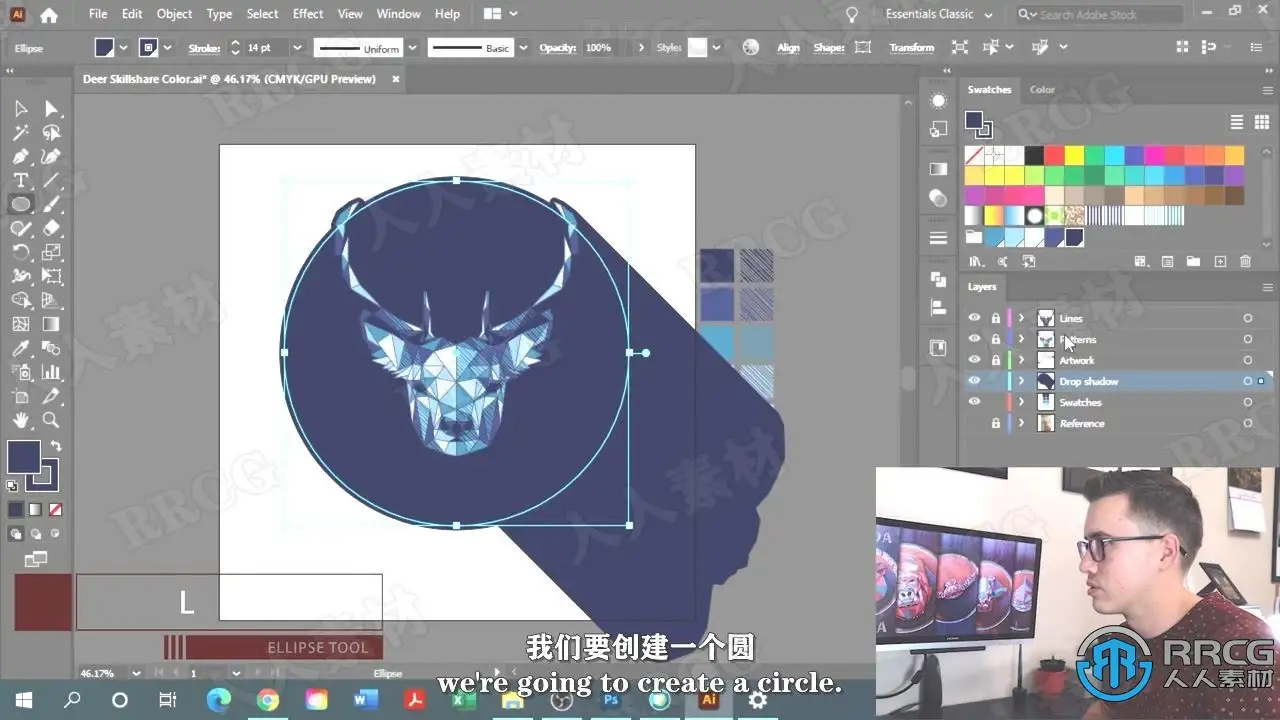
Task: Select the Eraser tool
Action: (51, 228)
